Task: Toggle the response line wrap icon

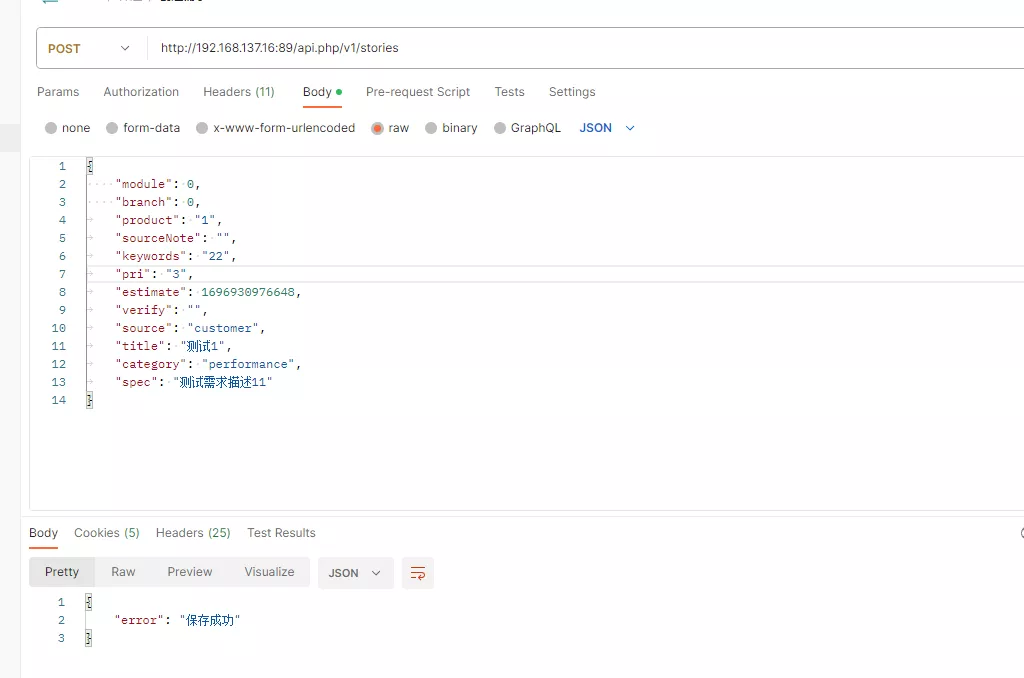Action: (x=418, y=573)
